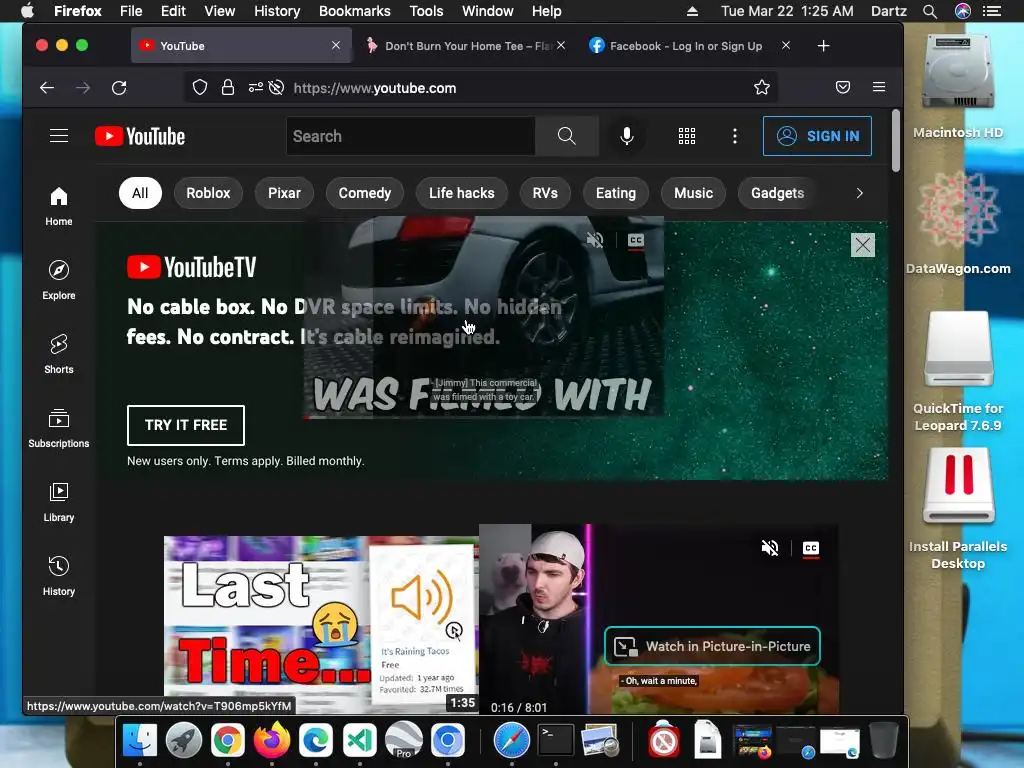Open Spotlight search in menu bar
Screen dimensions: 1024x768
[x=930, y=11]
